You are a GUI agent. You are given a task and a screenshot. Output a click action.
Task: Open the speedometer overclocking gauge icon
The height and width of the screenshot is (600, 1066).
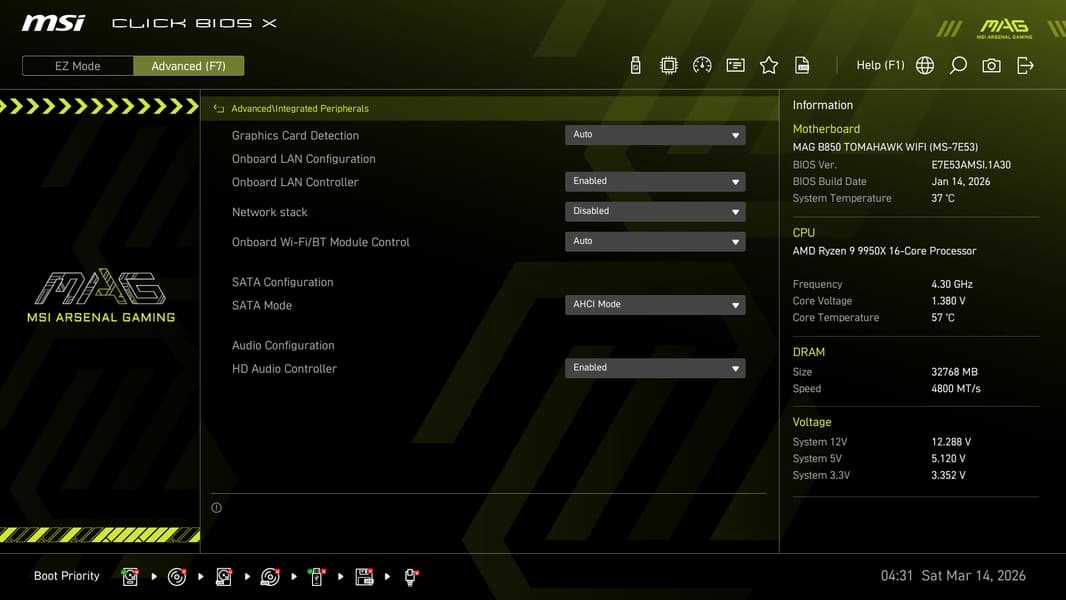click(702, 65)
